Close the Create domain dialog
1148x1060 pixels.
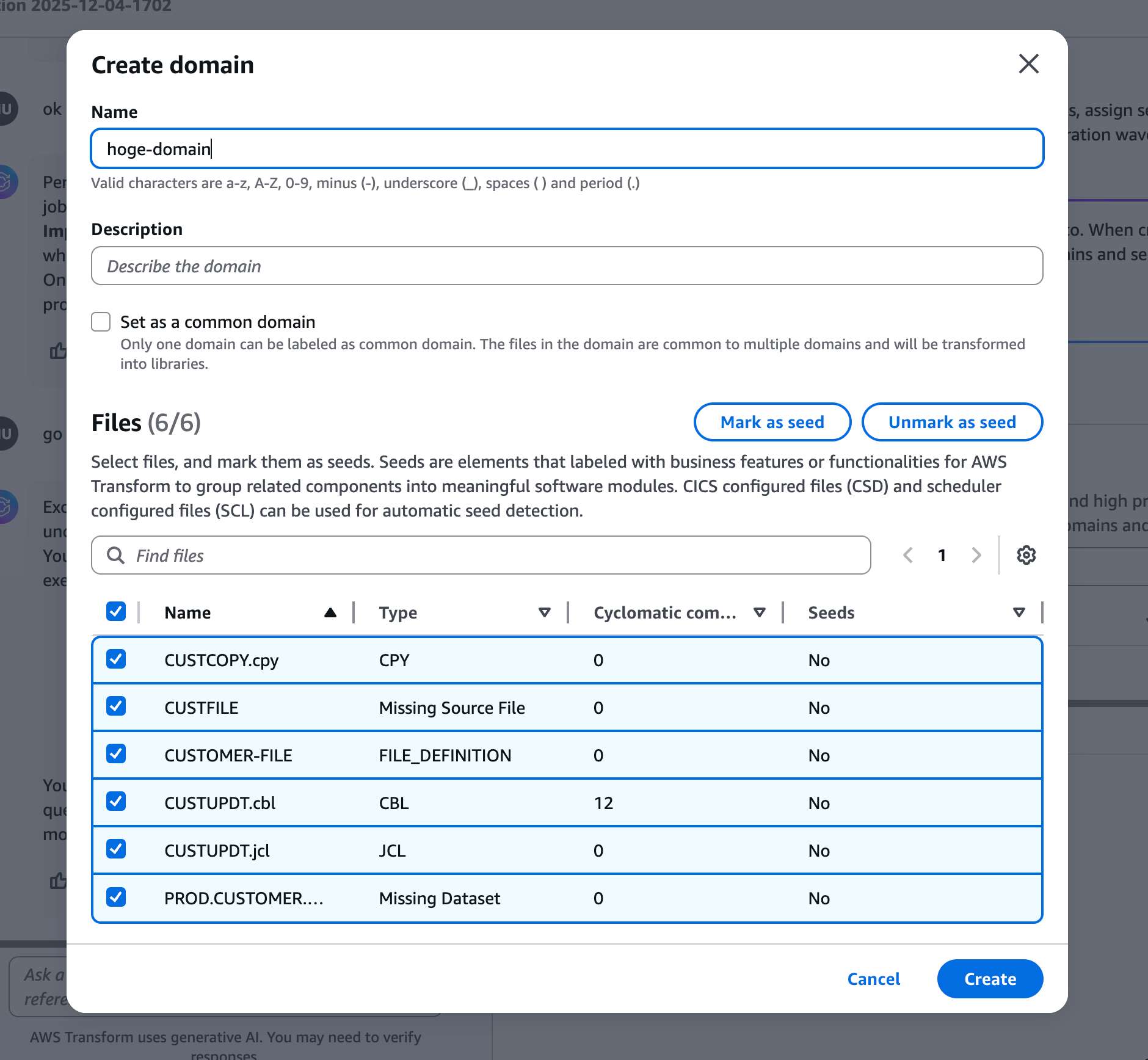[1028, 64]
